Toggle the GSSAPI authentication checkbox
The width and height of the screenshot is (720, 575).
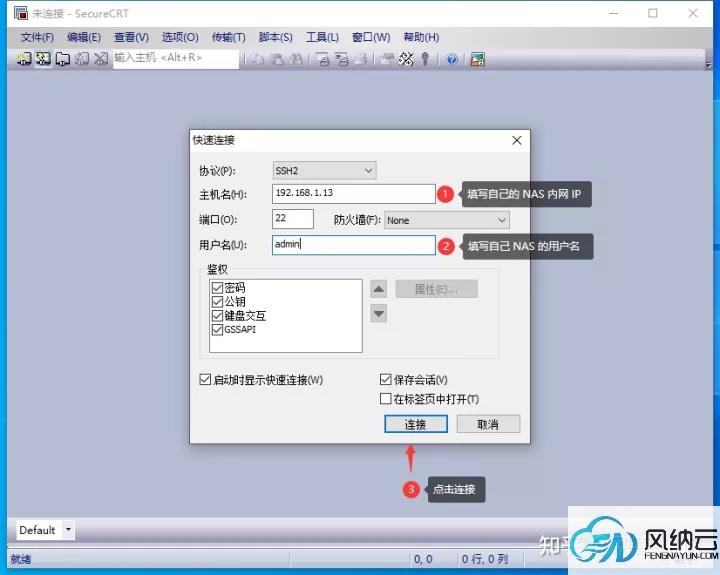217,329
